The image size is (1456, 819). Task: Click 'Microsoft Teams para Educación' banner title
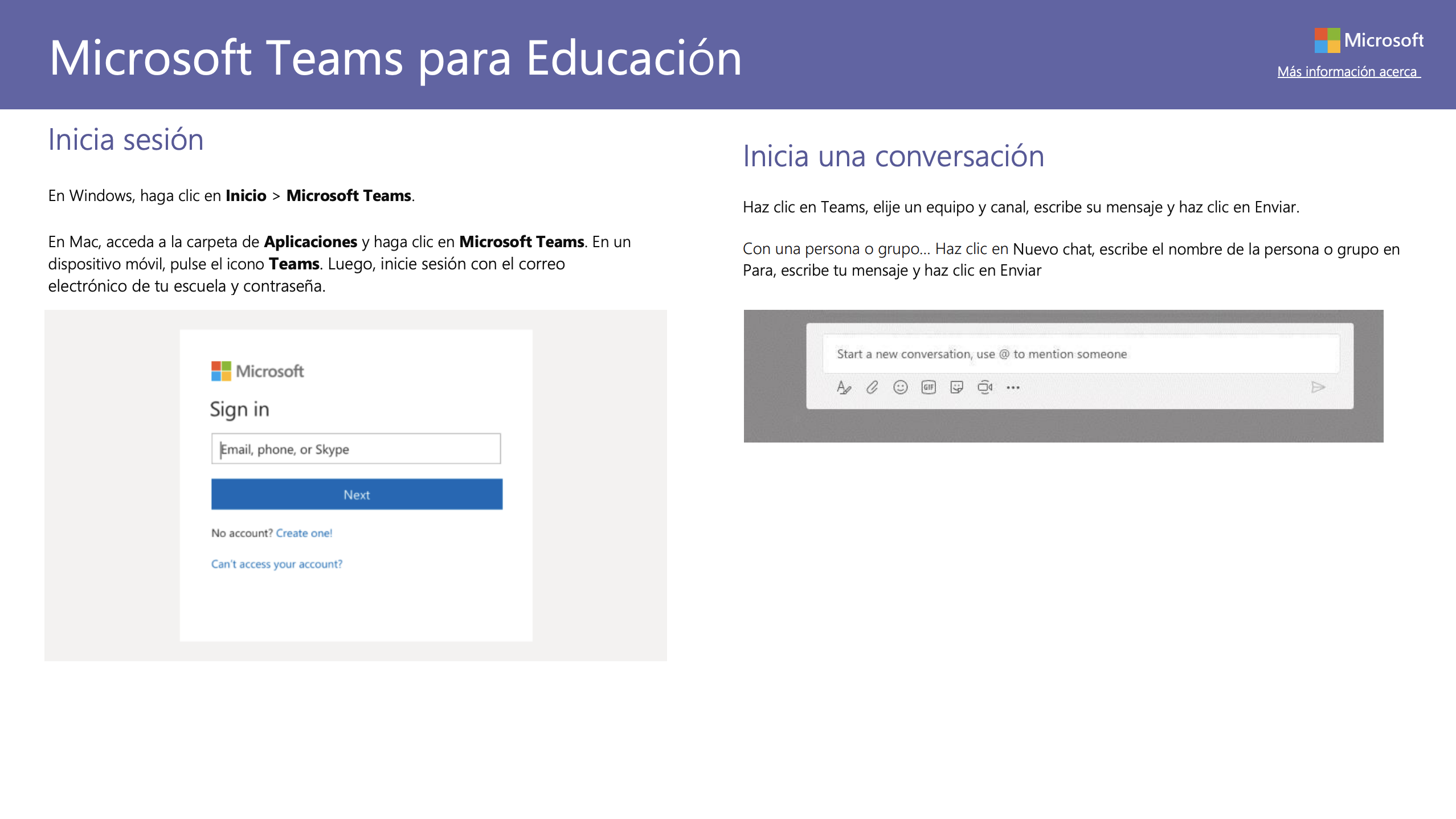tap(395, 58)
